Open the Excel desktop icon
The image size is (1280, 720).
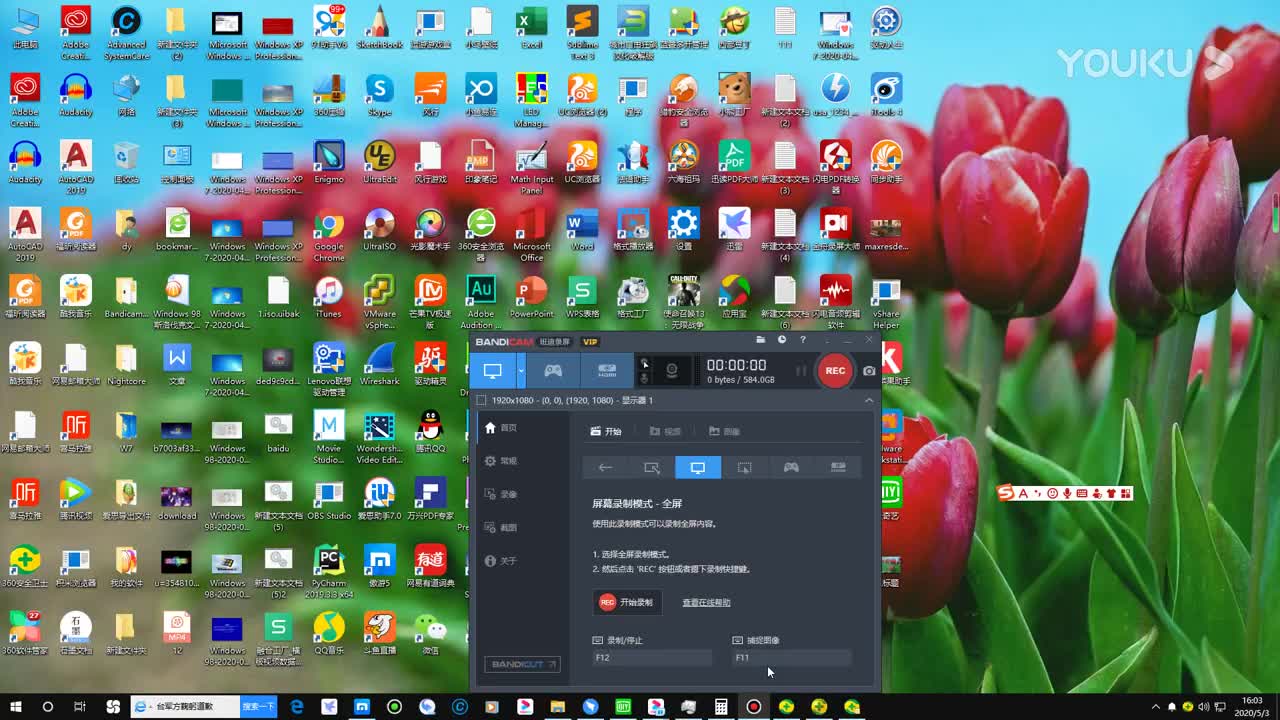click(531, 27)
